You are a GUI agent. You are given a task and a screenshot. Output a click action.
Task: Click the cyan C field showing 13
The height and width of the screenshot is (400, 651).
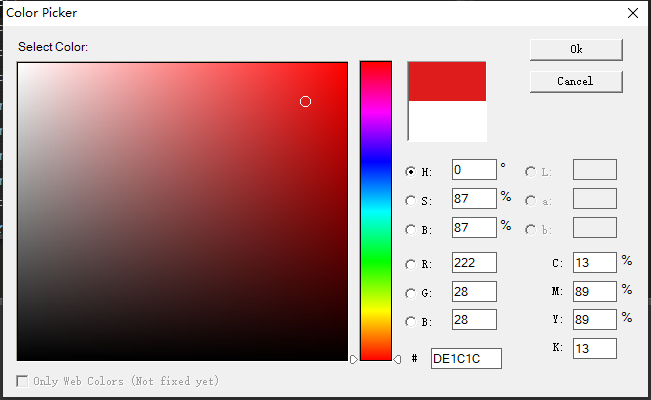point(595,263)
